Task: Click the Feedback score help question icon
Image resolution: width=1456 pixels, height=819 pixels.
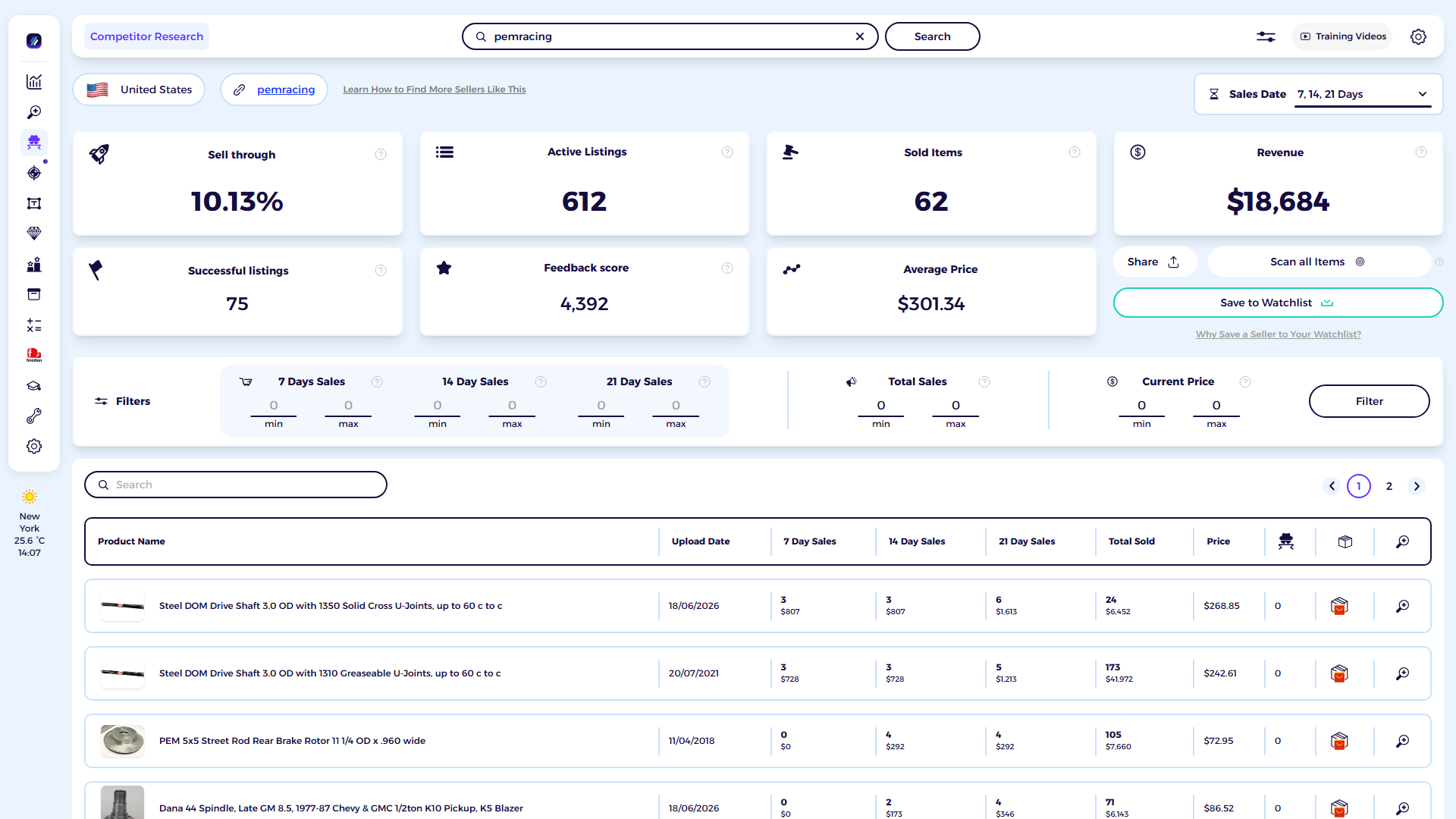Action: pyautogui.click(x=727, y=268)
